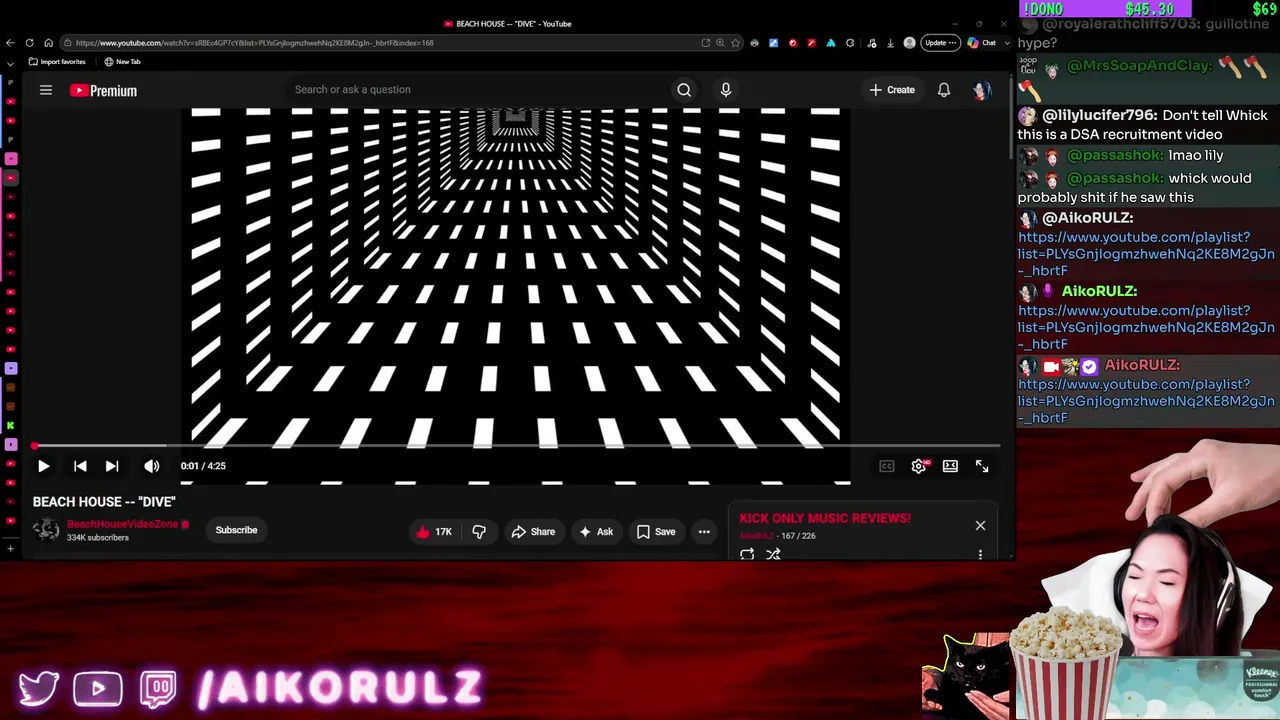Open the browser profile avatar
The image size is (1280, 720).
tap(909, 43)
